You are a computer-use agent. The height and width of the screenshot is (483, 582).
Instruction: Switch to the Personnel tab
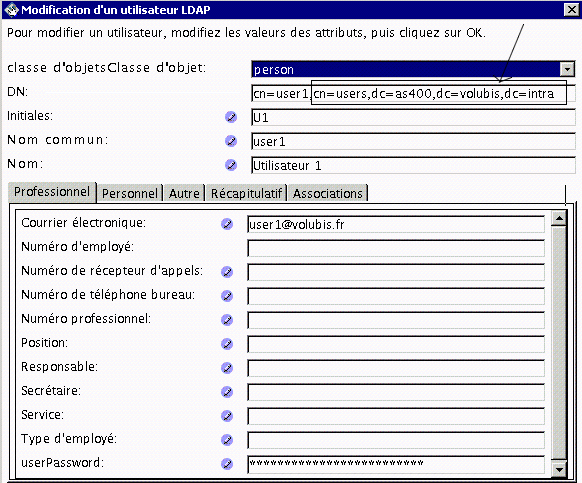point(130,193)
